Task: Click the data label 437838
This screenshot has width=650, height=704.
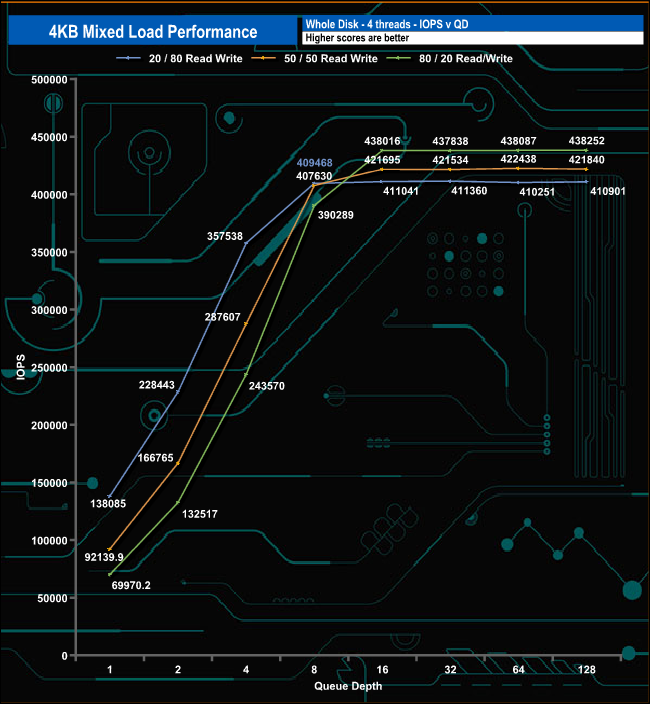Action: click(x=450, y=141)
